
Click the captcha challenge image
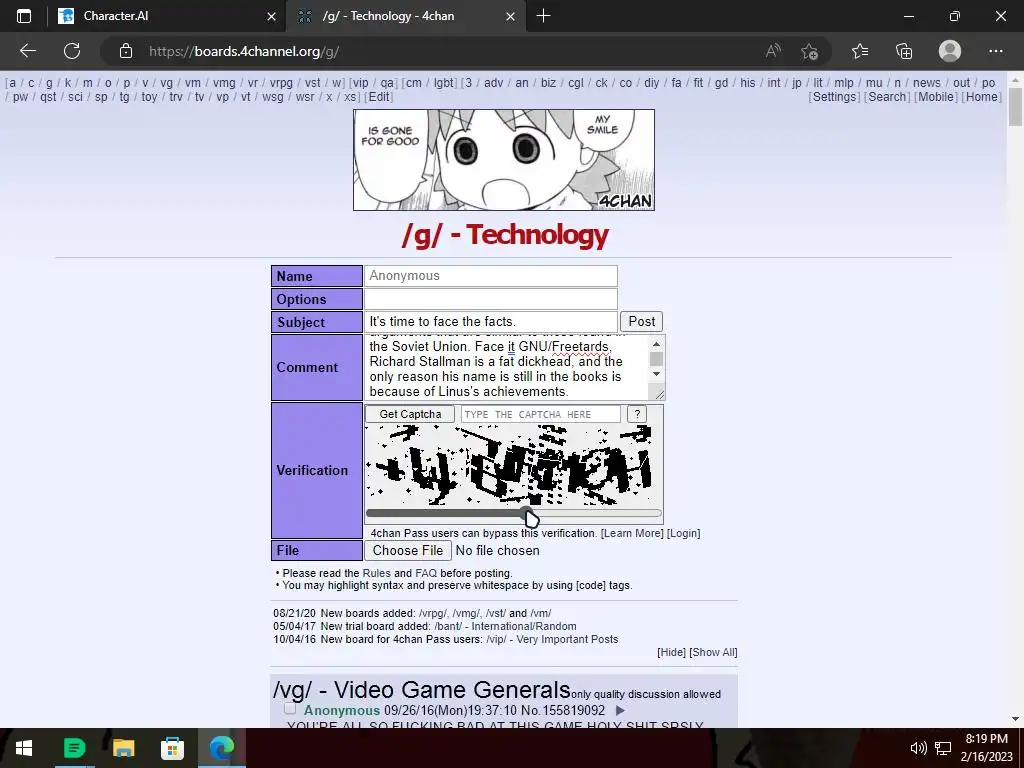pyautogui.click(x=508, y=465)
